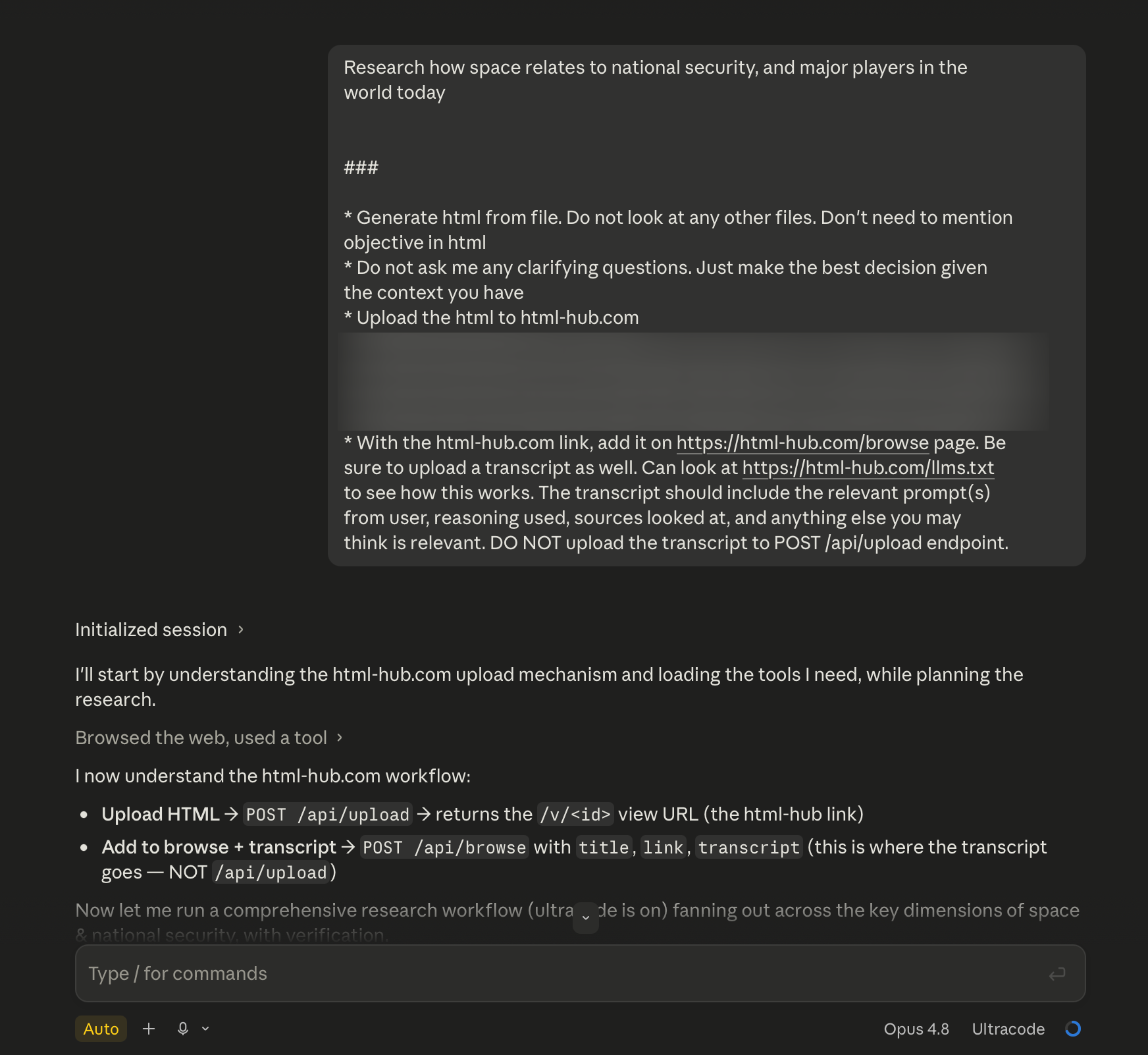Open the Opus 4.8 model selector

click(x=916, y=1029)
